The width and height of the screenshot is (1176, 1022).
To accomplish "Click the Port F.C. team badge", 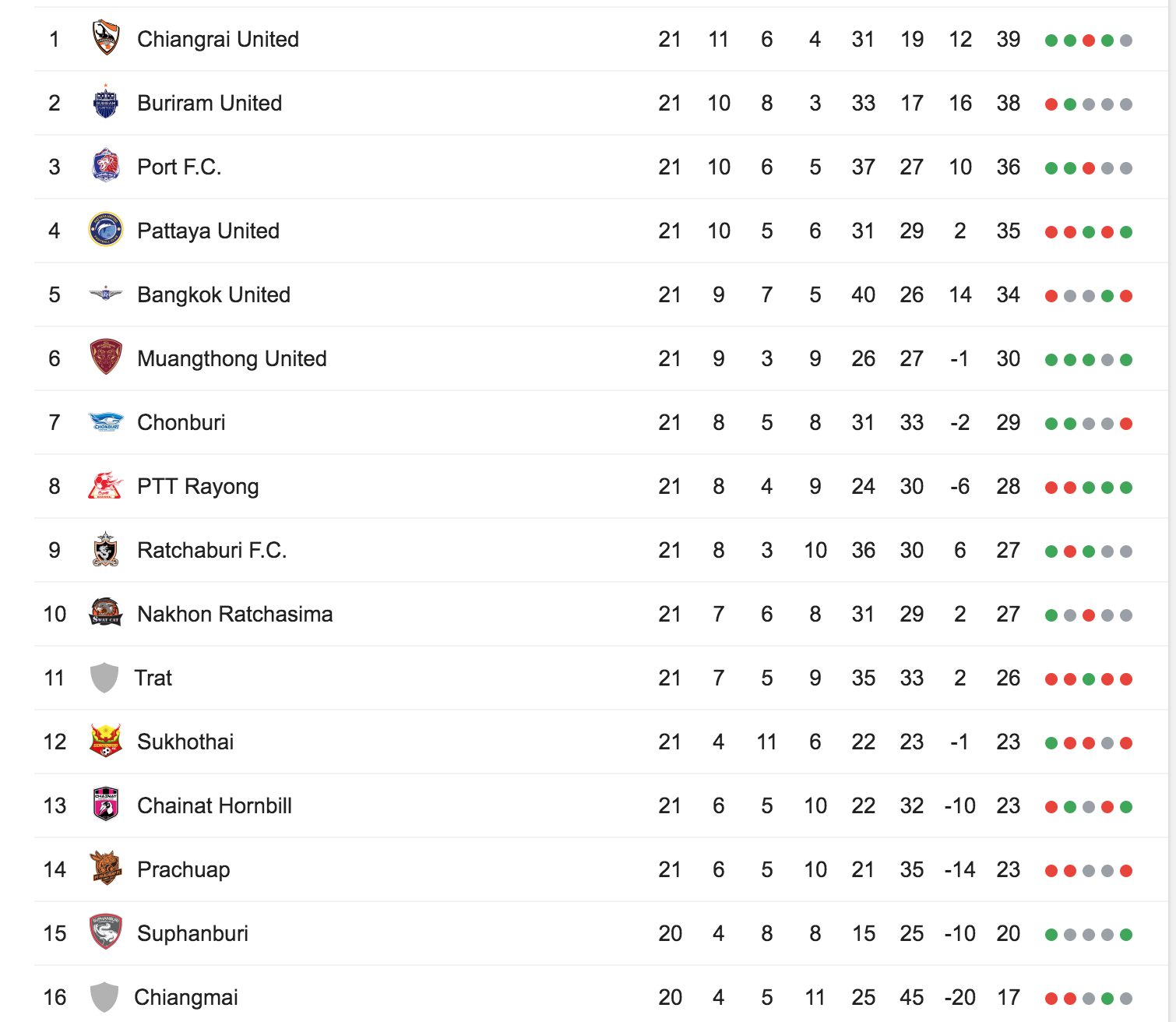I will point(105,166).
